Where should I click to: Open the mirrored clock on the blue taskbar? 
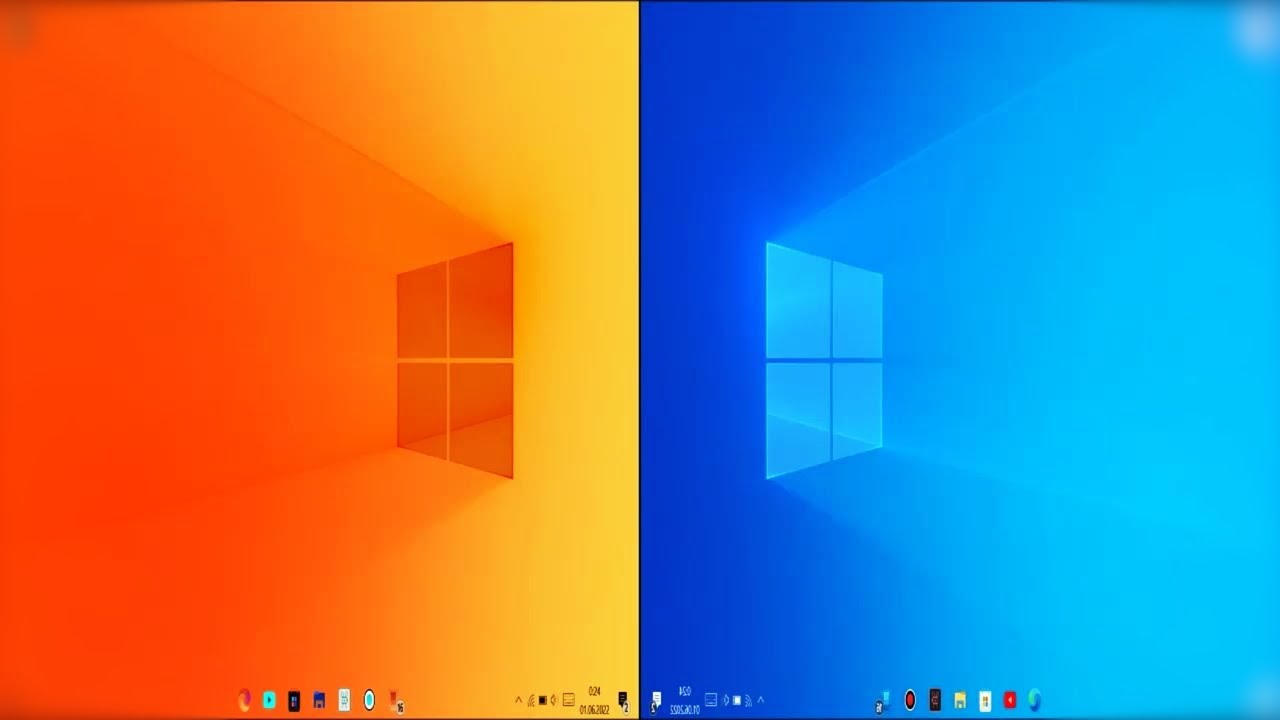[x=686, y=701]
